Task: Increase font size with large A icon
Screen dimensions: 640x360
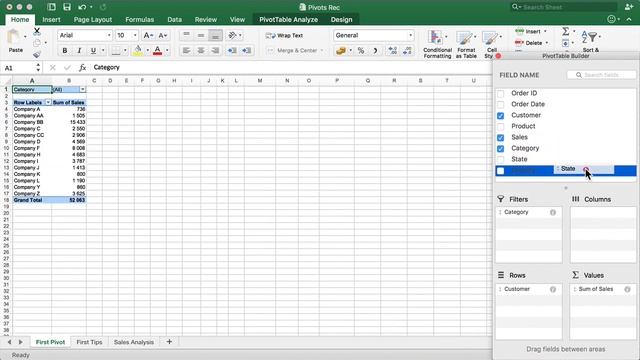Action: tap(148, 36)
